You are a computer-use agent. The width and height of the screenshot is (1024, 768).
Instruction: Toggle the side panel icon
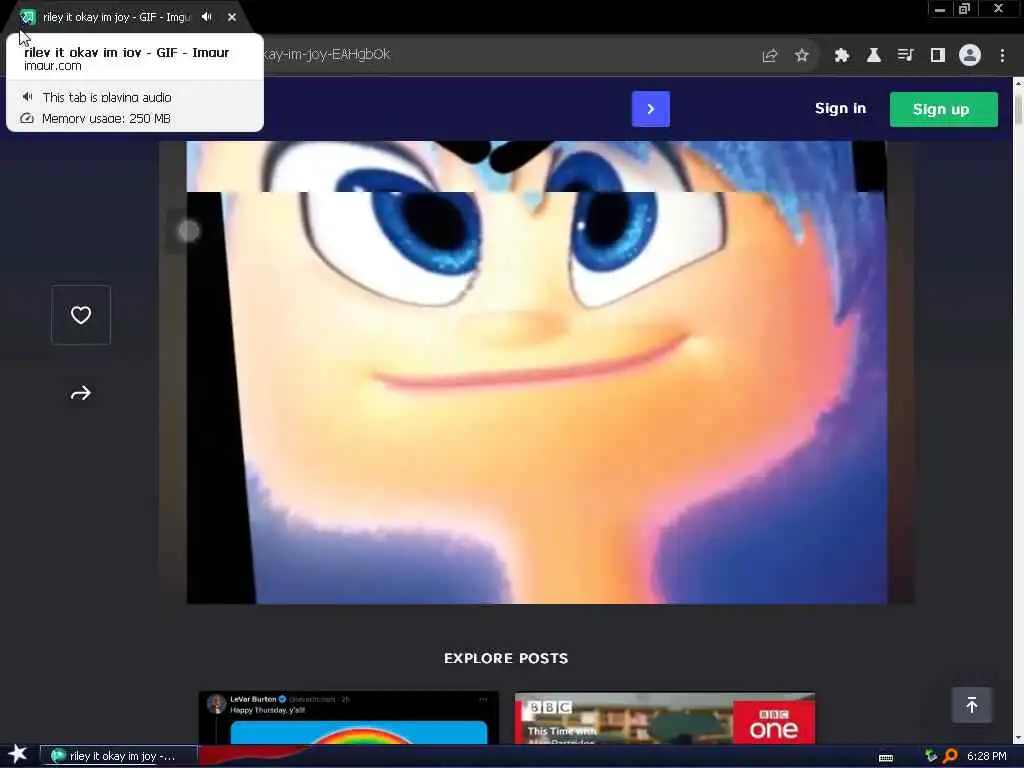(938, 56)
